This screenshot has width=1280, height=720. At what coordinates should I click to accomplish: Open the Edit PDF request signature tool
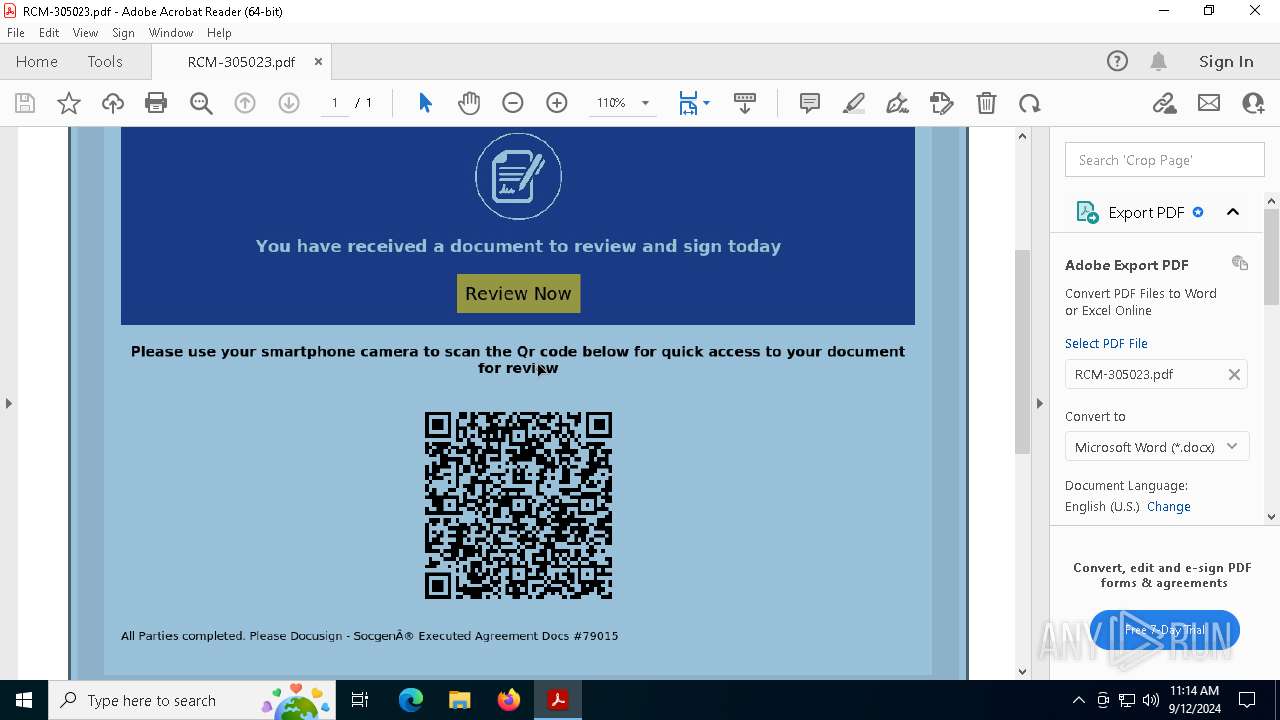(942, 103)
